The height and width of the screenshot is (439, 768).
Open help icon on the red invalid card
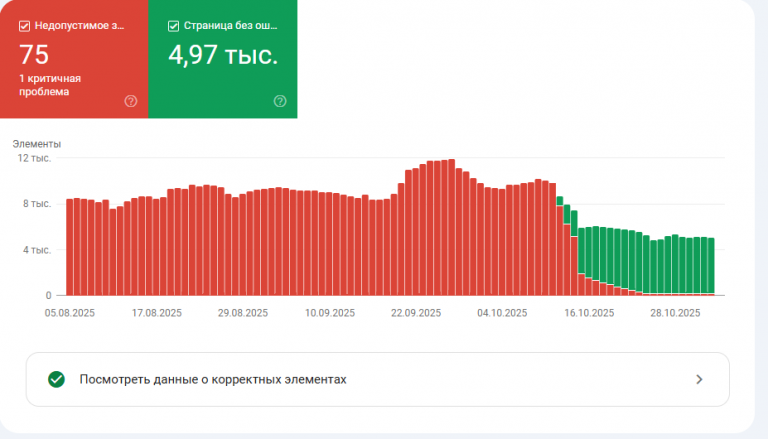(131, 101)
